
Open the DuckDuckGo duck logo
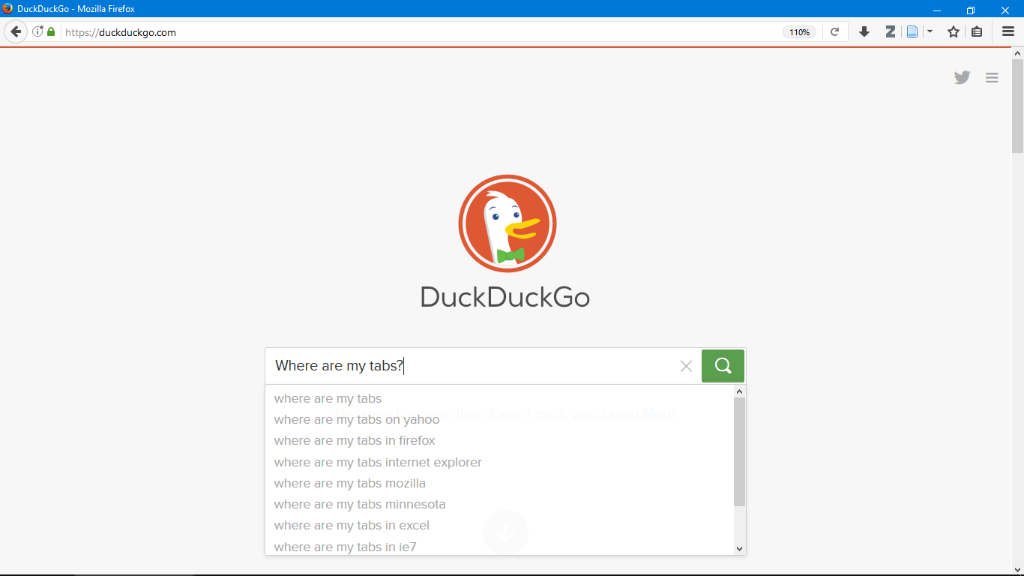point(507,223)
